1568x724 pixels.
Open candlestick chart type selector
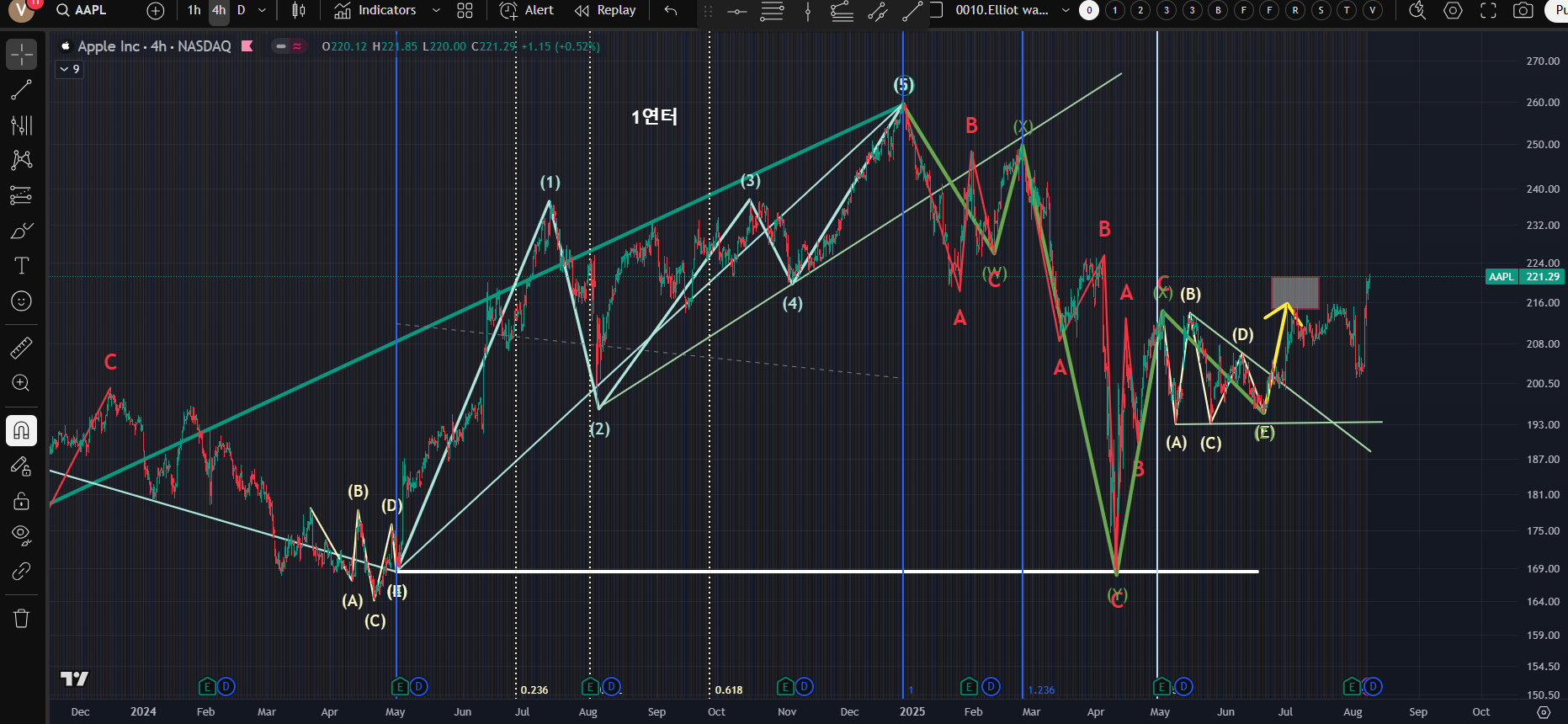click(298, 11)
